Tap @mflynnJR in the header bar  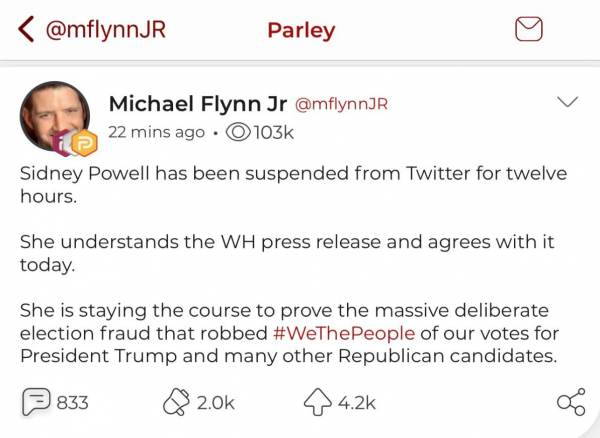tap(105, 30)
